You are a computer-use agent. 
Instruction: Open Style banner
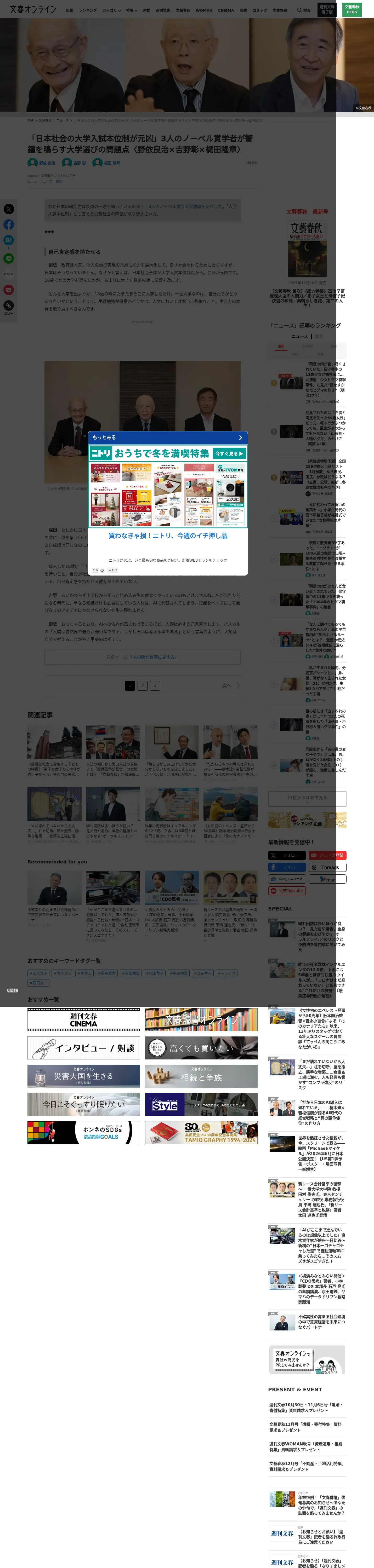201,1104
